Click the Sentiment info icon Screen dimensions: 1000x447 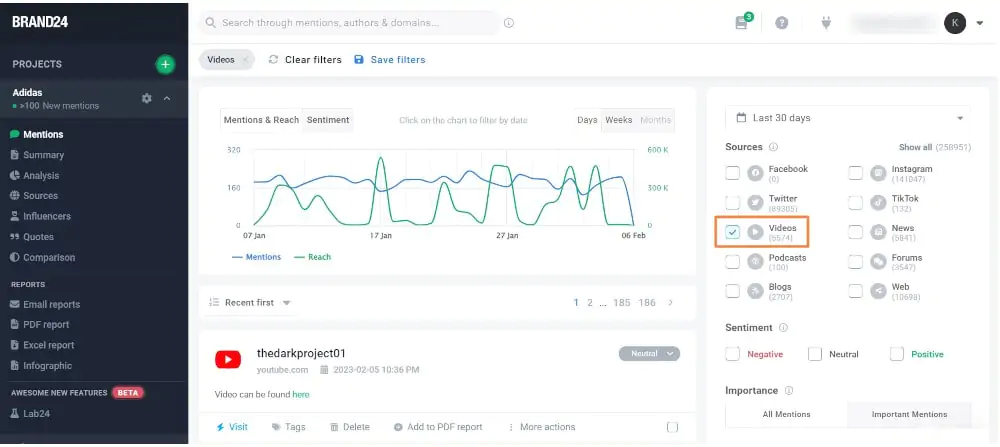tap(783, 328)
